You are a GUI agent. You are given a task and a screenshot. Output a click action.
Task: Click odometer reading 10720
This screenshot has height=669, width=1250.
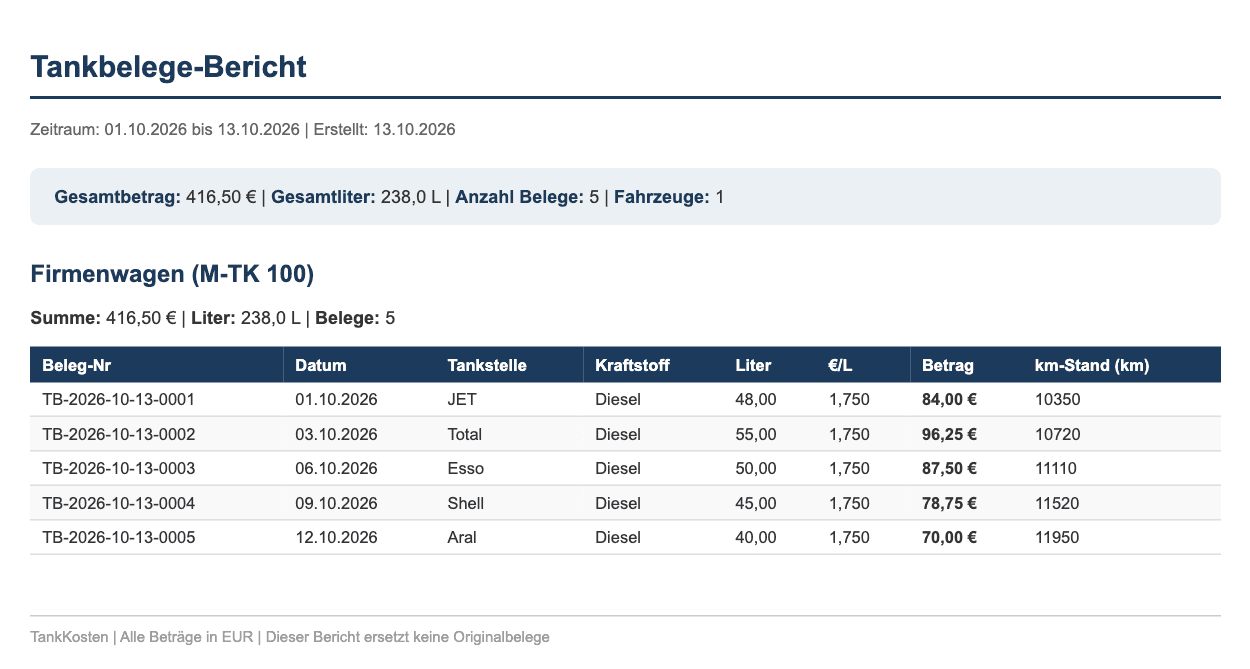[x=1057, y=434]
